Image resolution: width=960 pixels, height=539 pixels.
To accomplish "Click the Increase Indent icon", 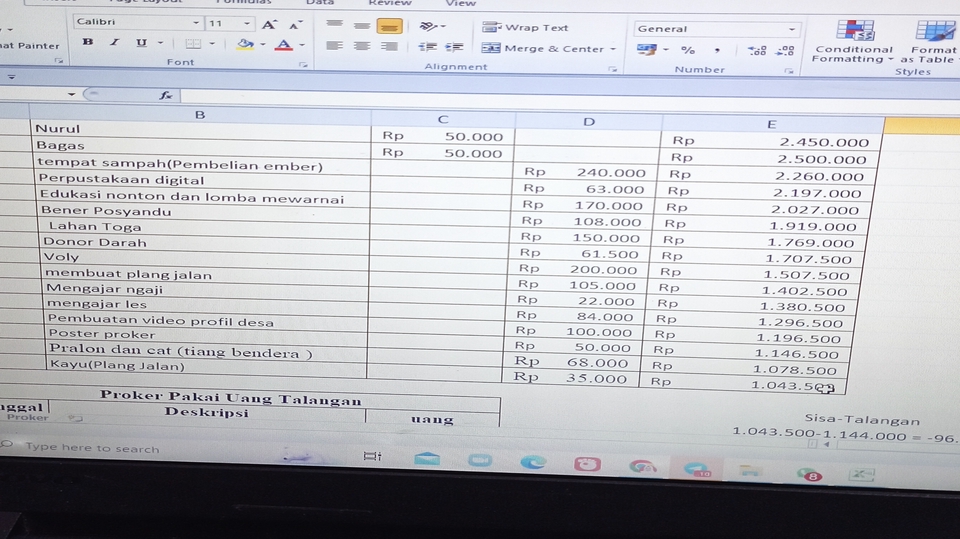I will click(454, 47).
